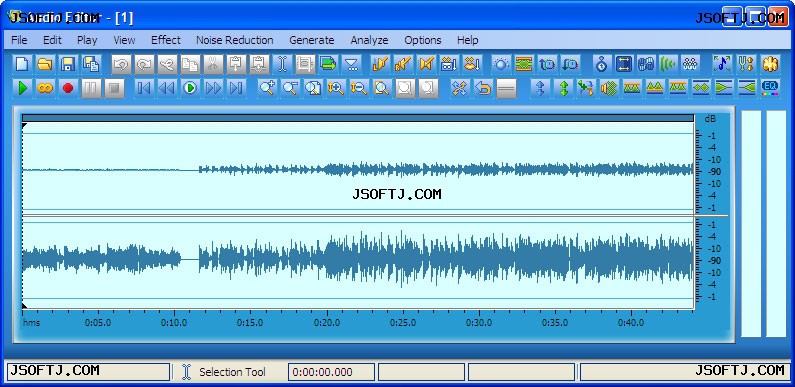The width and height of the screenshot is (795, 387).
Task: Click the 0:10.0 mark on time ruler
Action: pyautogui.click(x=174, y=323)
